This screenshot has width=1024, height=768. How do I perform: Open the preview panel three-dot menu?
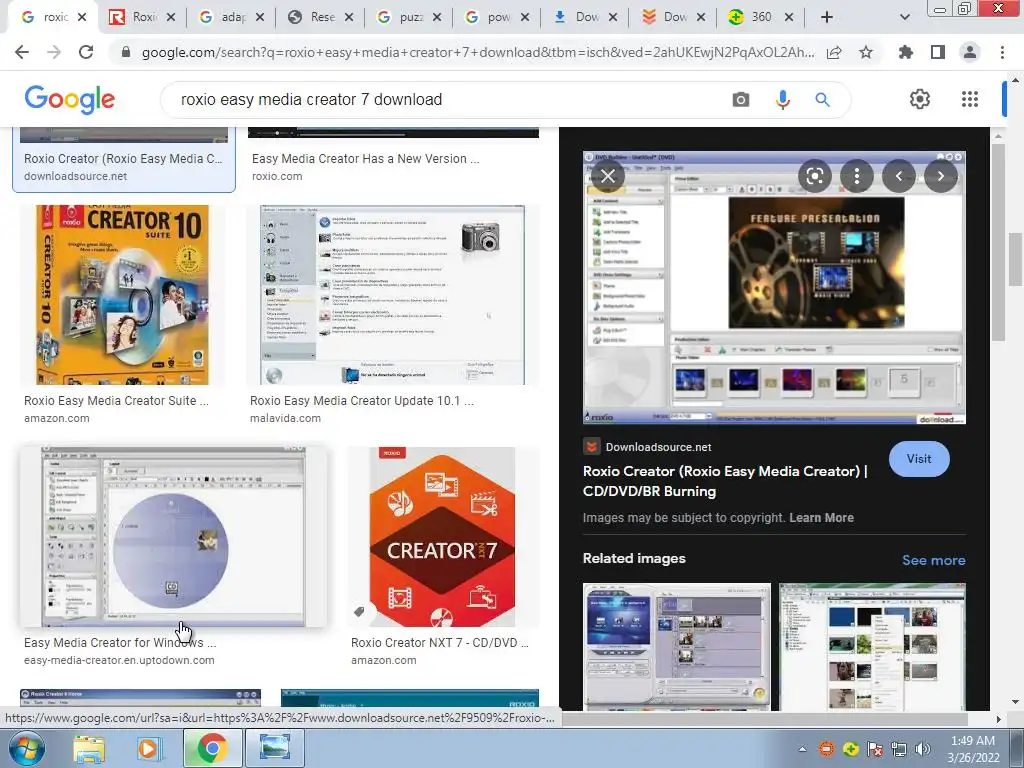[857, 176]
